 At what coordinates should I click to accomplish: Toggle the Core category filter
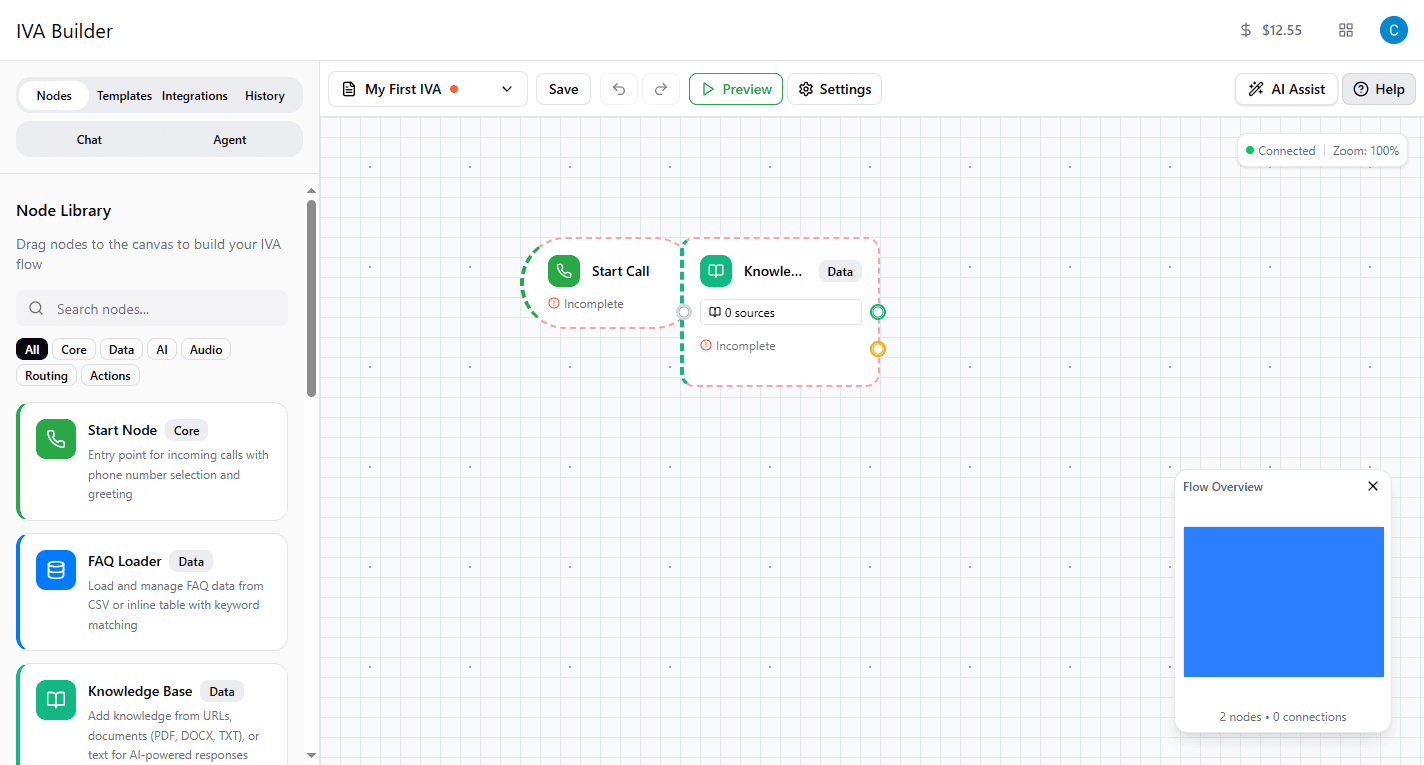click(x=73, y=349)
